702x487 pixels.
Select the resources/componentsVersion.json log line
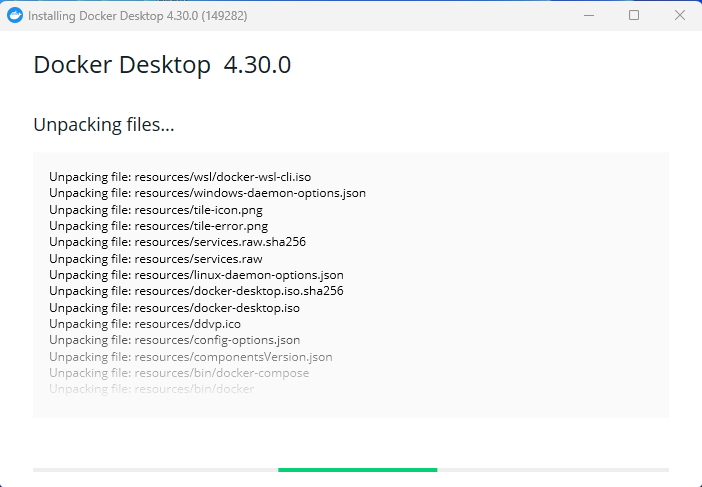click(x=191, y=357)
